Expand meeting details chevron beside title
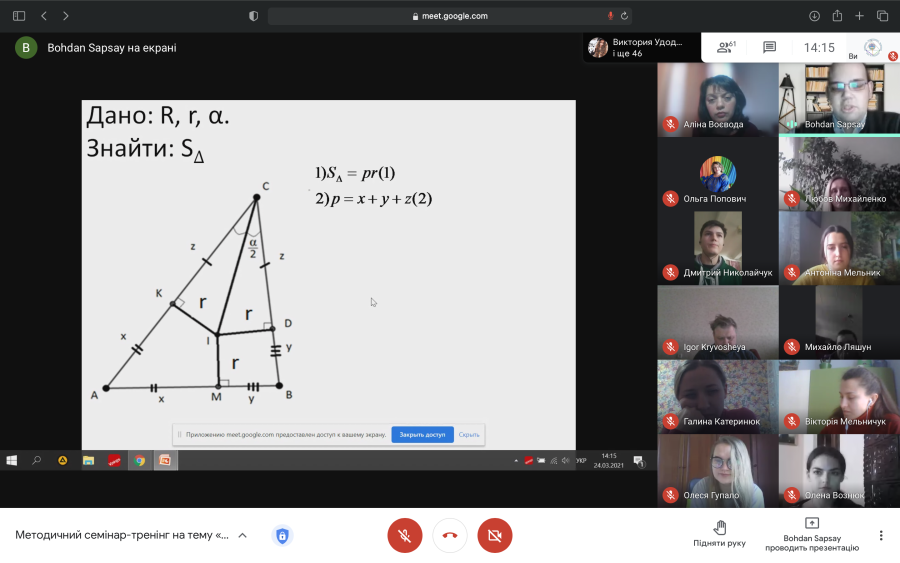Screen dimensions: 900x563 [242, 535]
